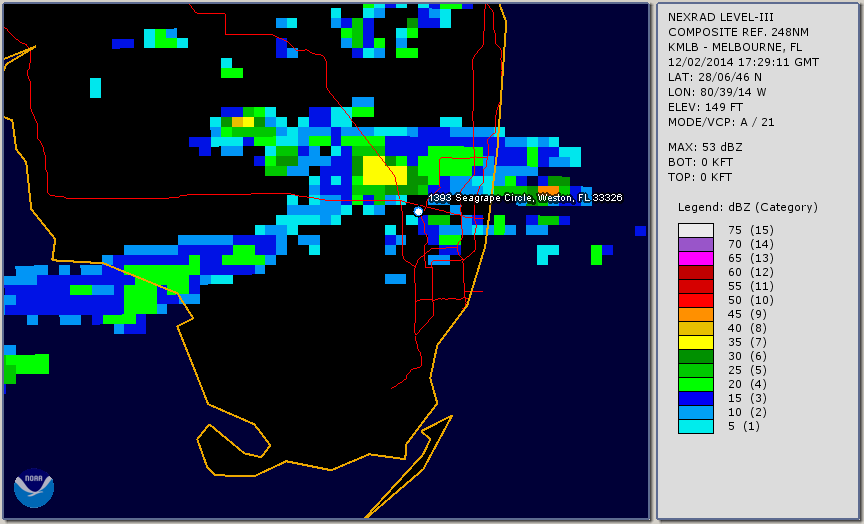864x524 pixels.
Task: Click the 12/02/2014 17:29:11 GMT timestamp
Action: [x=743, y=62]
